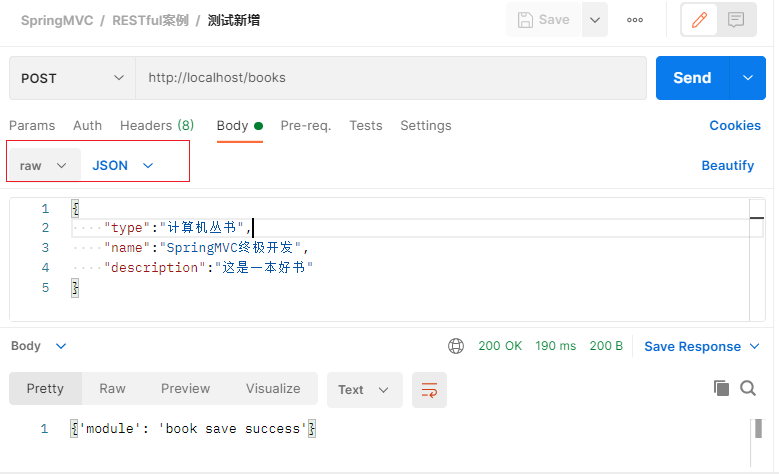This screenshot has width=779, height=474.
Task: Copy response with the copy icon
Action: (721, 389)
